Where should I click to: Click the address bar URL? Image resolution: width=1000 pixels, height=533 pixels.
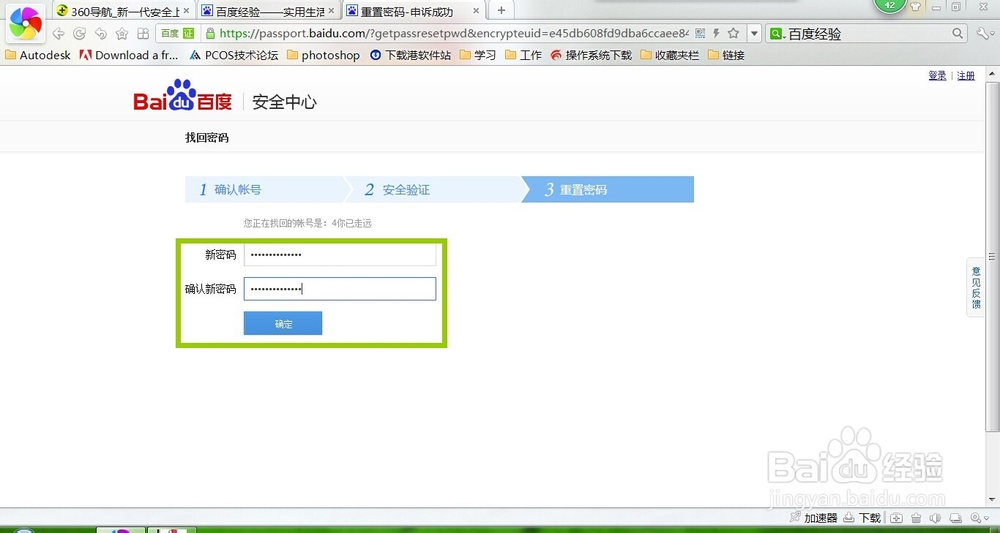(454, 33)
